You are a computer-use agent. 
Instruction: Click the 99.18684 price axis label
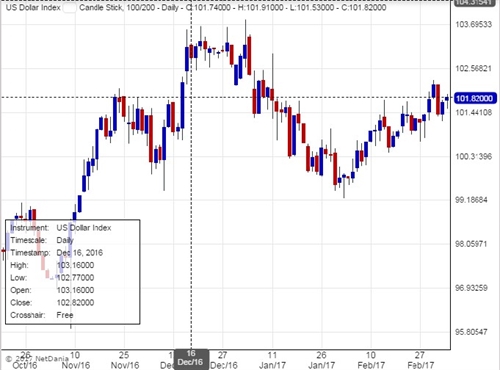pos(471,200)
